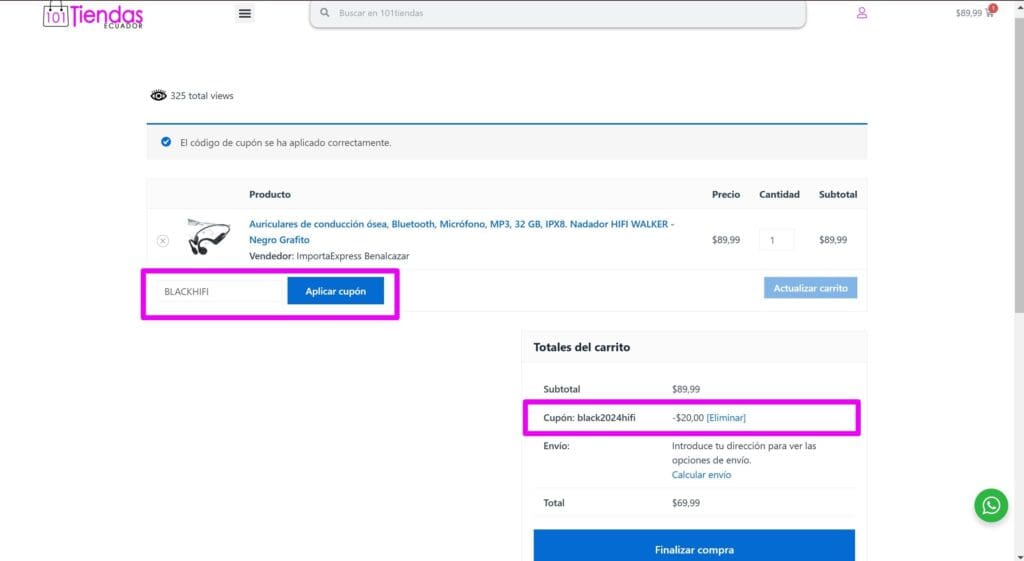Click the 325 total views text
Screen dimensions: 1024x561
202,95
